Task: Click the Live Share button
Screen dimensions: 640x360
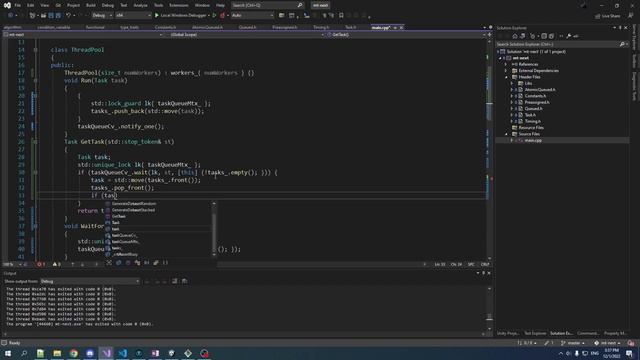Action: tap(607, 16)
